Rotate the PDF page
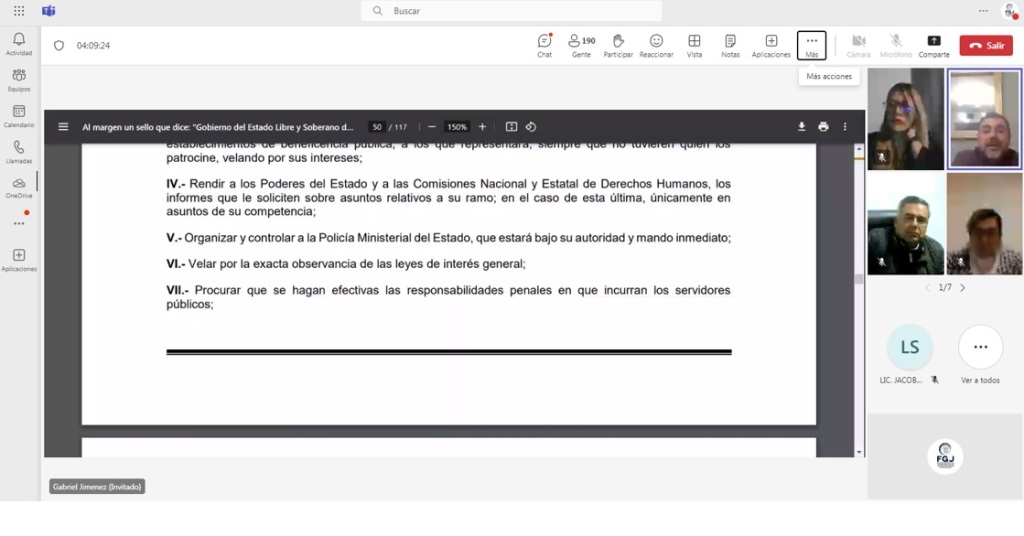 pyautogui.click(x=531, y=127)
